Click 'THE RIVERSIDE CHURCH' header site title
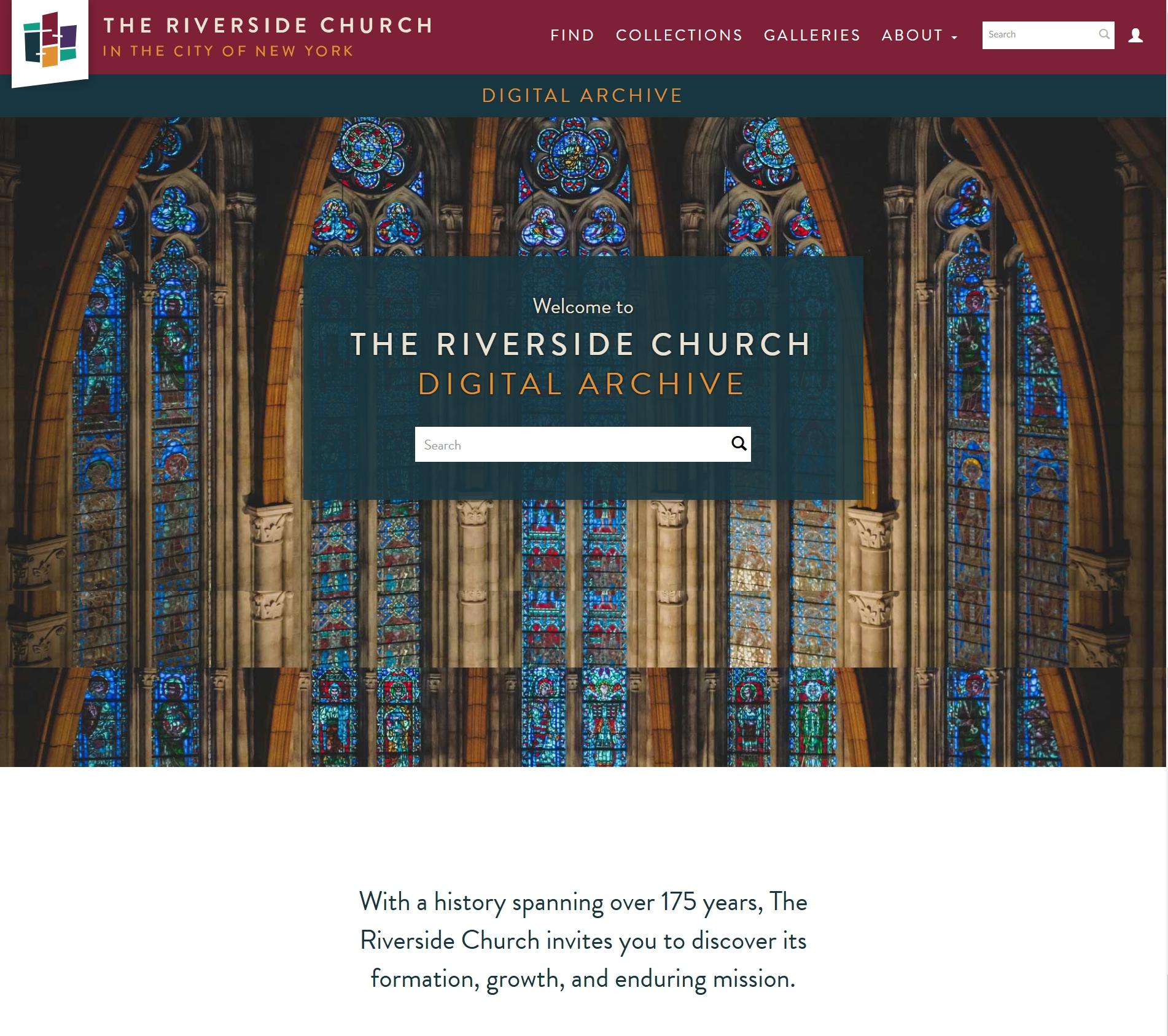 click(x=268, y=25)
